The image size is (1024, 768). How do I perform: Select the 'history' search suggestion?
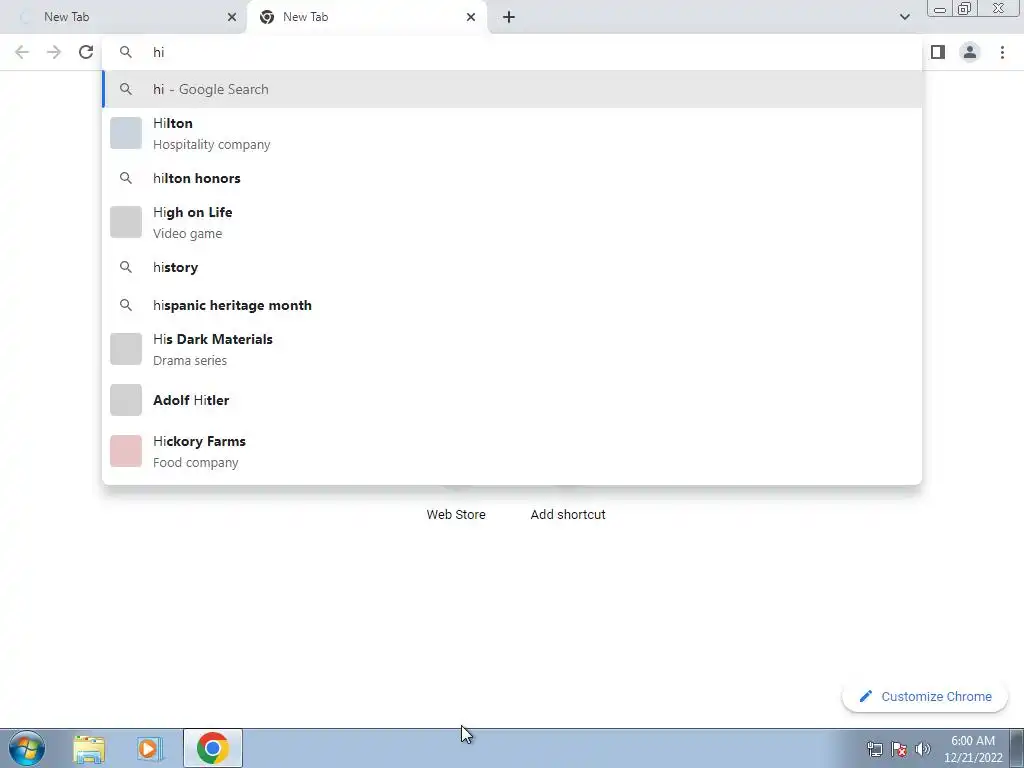512,267
